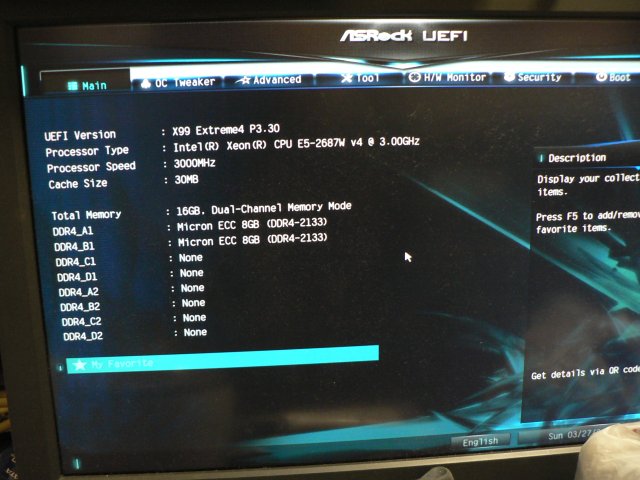Click the Advanced star icon
The image size is (640, 480).
coord(244,80)
